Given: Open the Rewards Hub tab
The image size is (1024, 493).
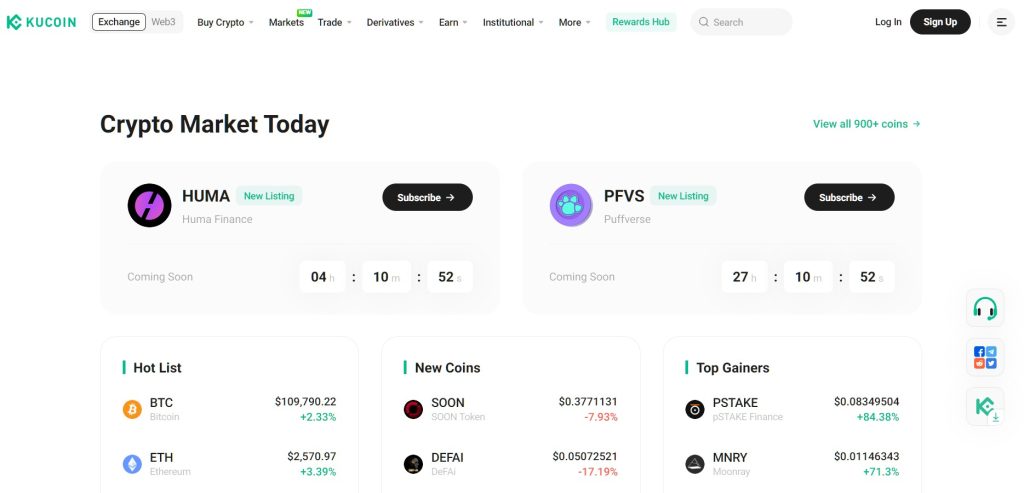Looking at the screenshot, I should [x=641, y=22].
